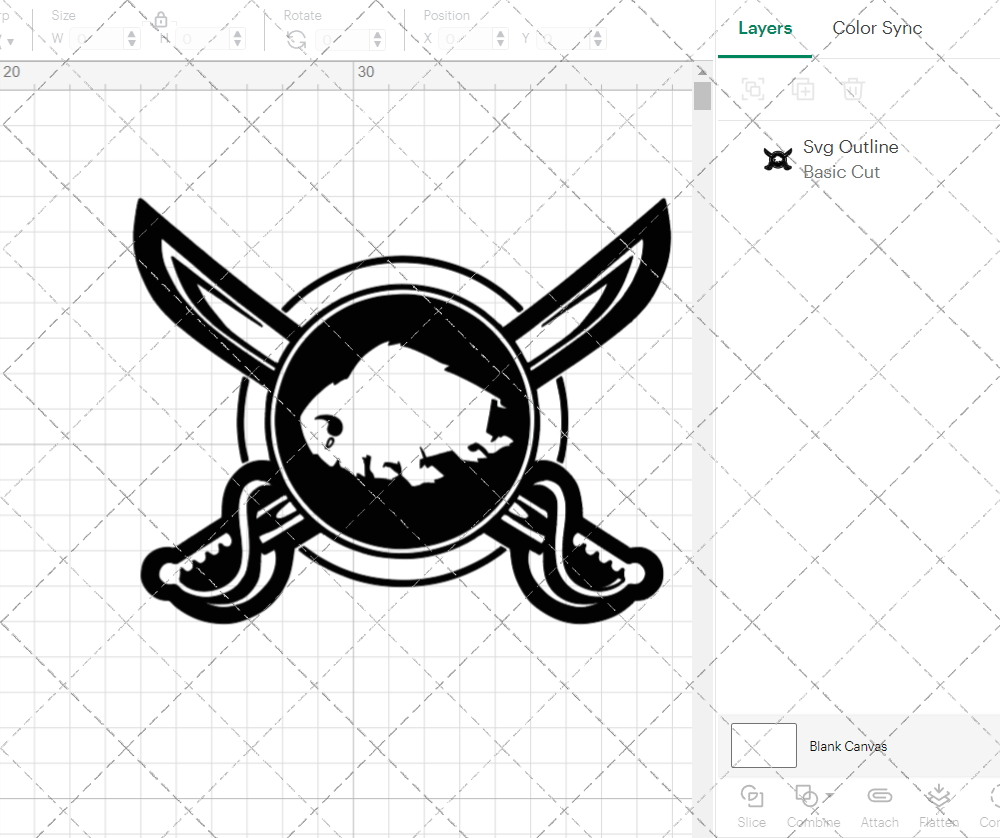Click the Combine tool icon
The height and width of the screenshot is (838, 1000).
(x=806, y=797)
